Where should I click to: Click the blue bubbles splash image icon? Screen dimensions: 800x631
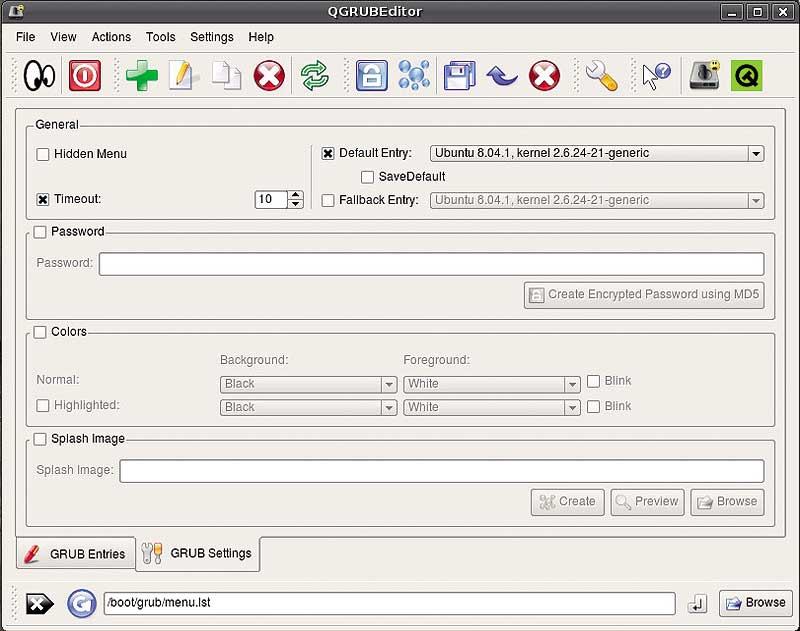coord(414,76)
